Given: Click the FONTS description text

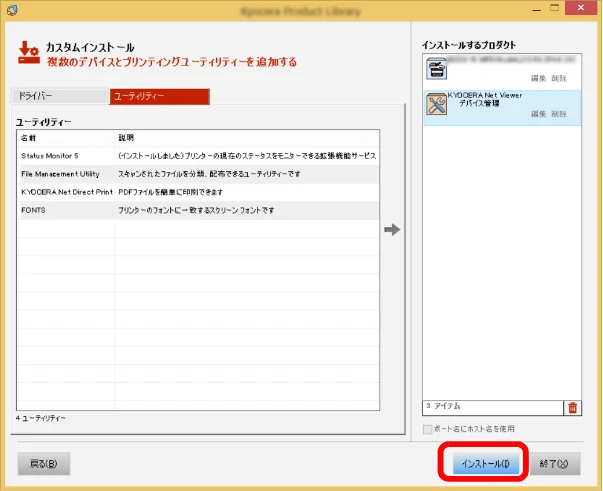Looking at the screenshot, I should [x=196, y=210].
